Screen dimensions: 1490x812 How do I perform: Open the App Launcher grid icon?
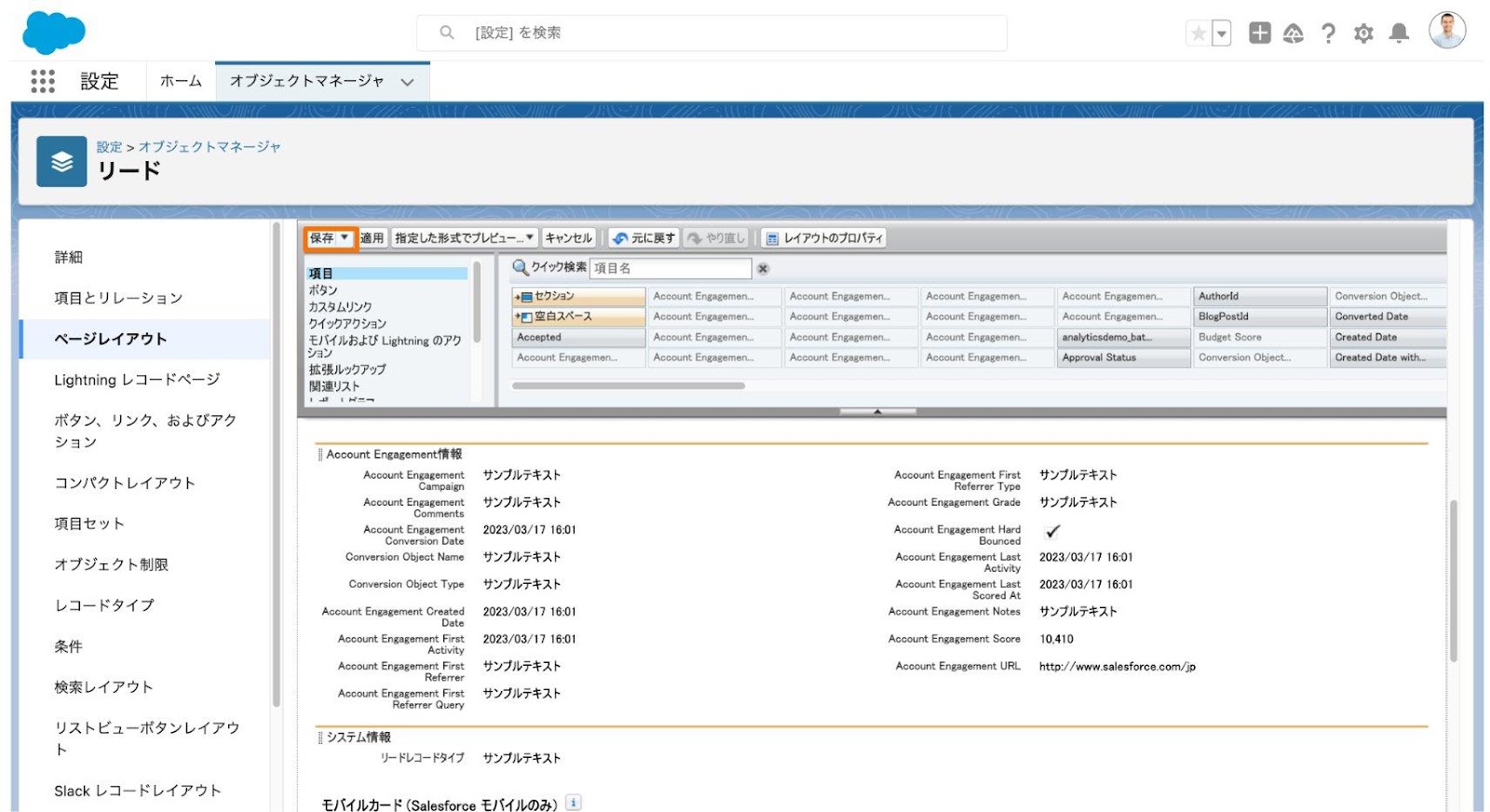pos(43,81)
